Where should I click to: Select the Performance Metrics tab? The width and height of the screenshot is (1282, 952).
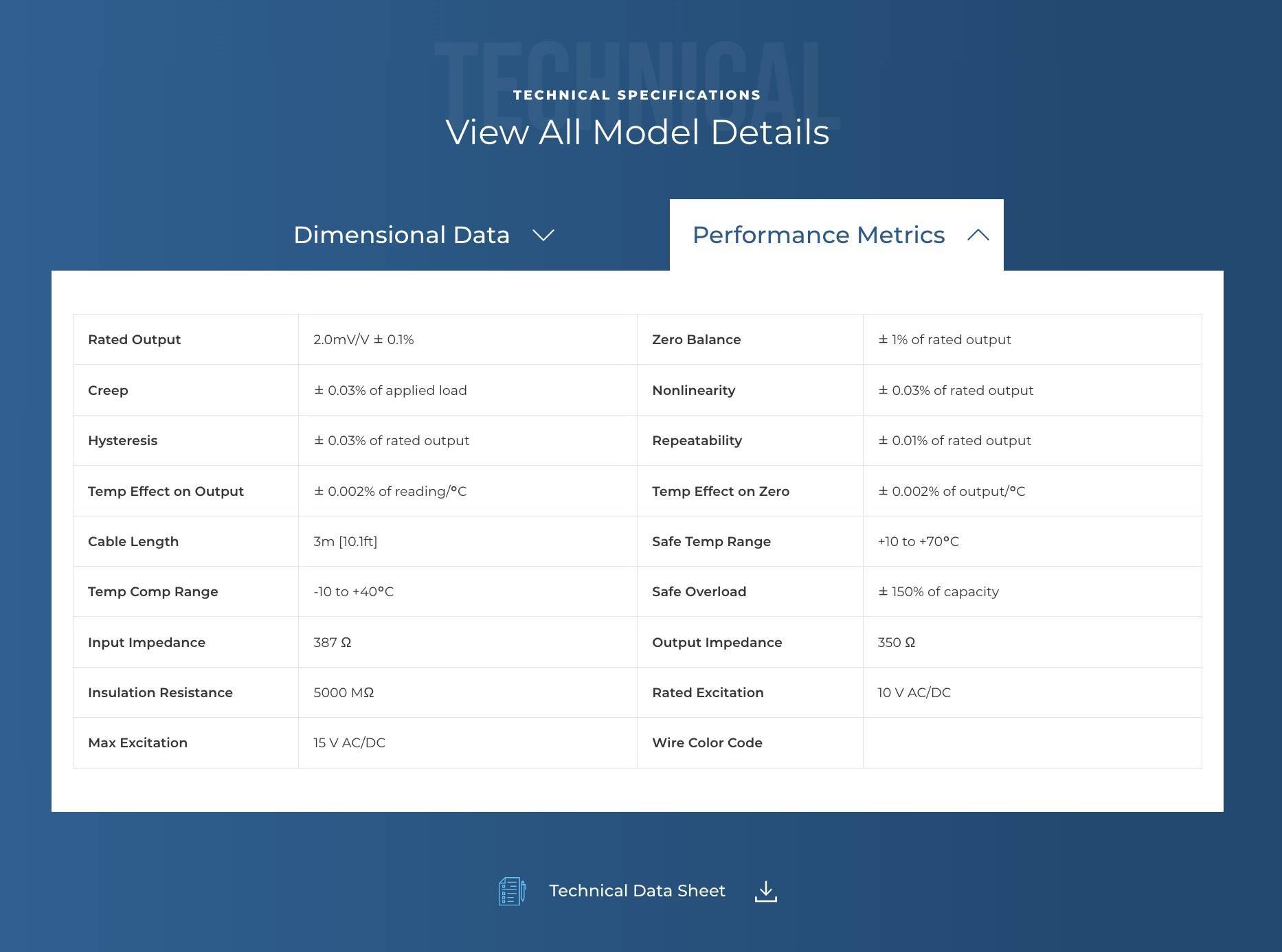click(836, 235)
